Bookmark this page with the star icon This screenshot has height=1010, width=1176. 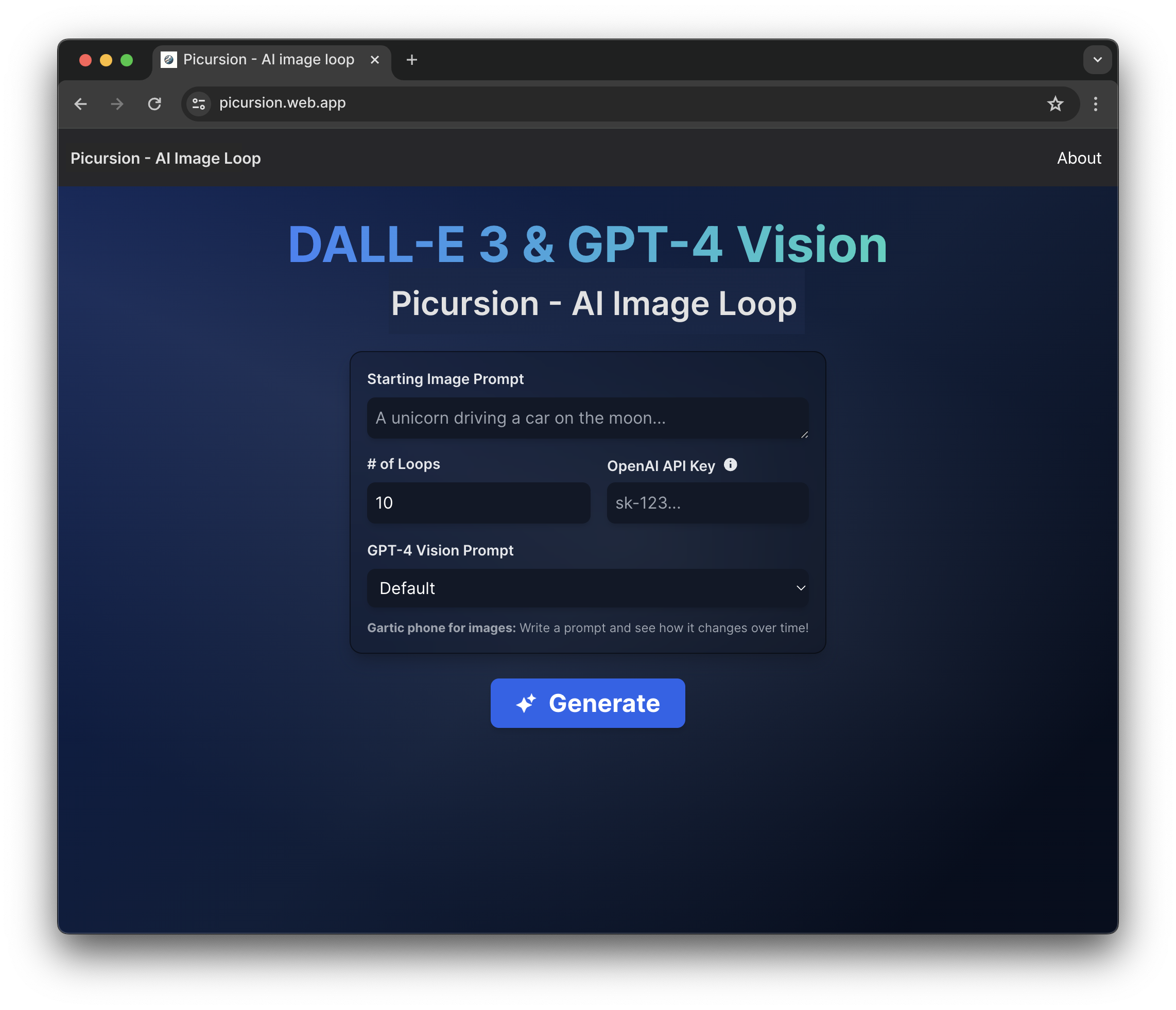pyautogui.click(x=1055, y=104)
